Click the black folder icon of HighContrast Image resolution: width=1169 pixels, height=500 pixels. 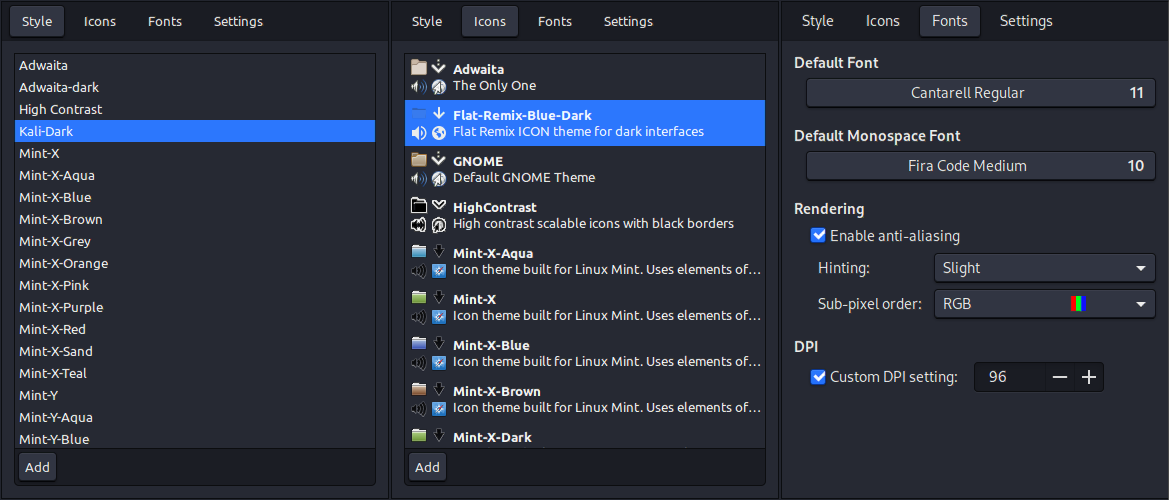coord(419,206)
